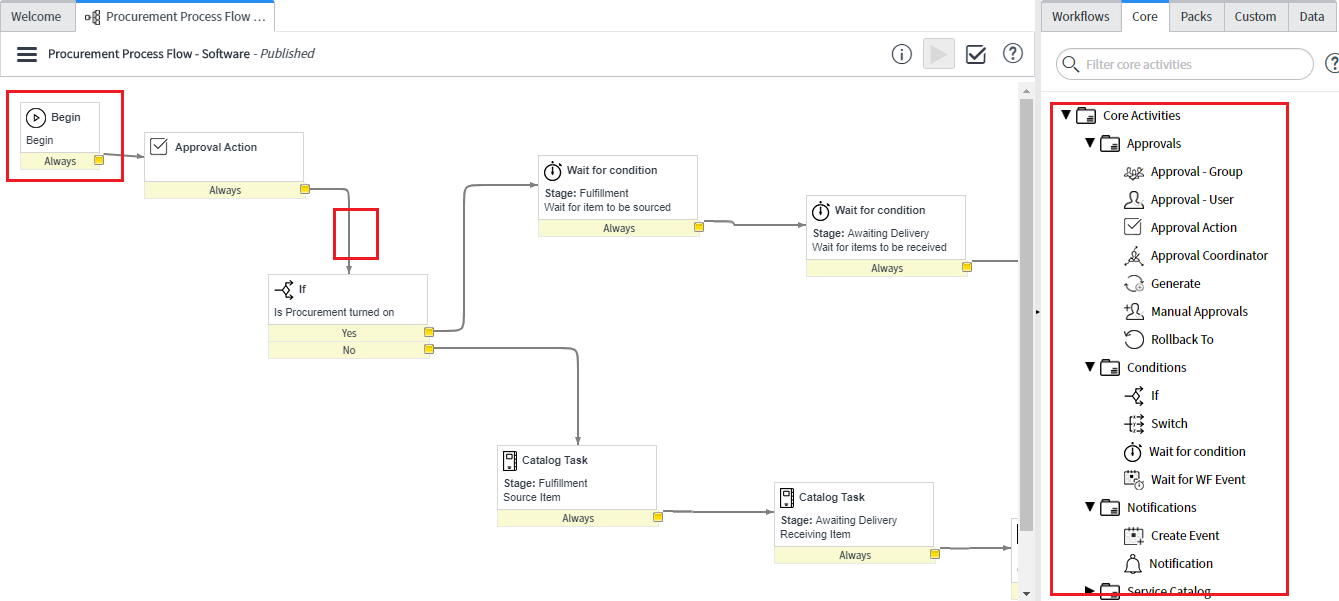Screen dimensions: 1339x601
Task: Open help with the question mark icon
Action: 1013,54
